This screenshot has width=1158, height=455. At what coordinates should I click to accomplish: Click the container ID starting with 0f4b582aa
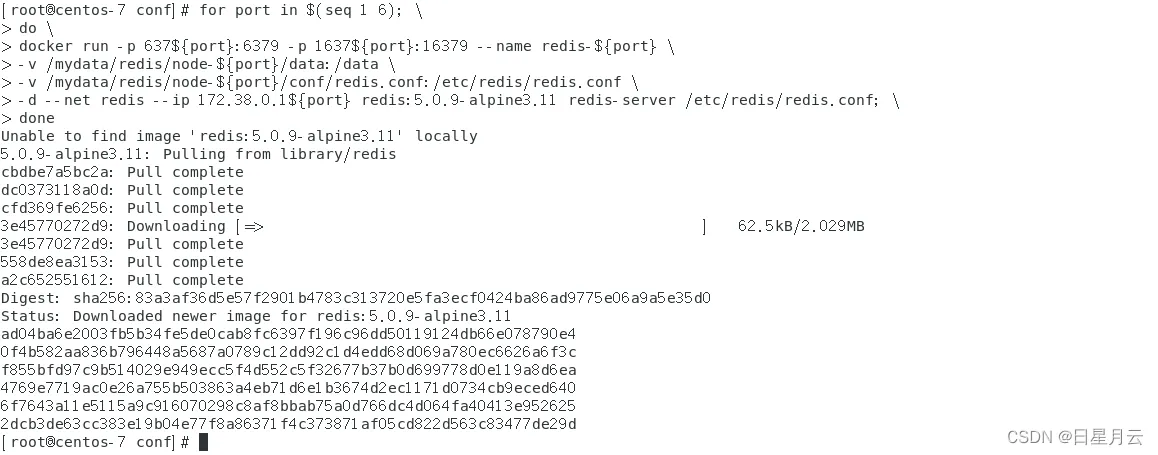288,352
